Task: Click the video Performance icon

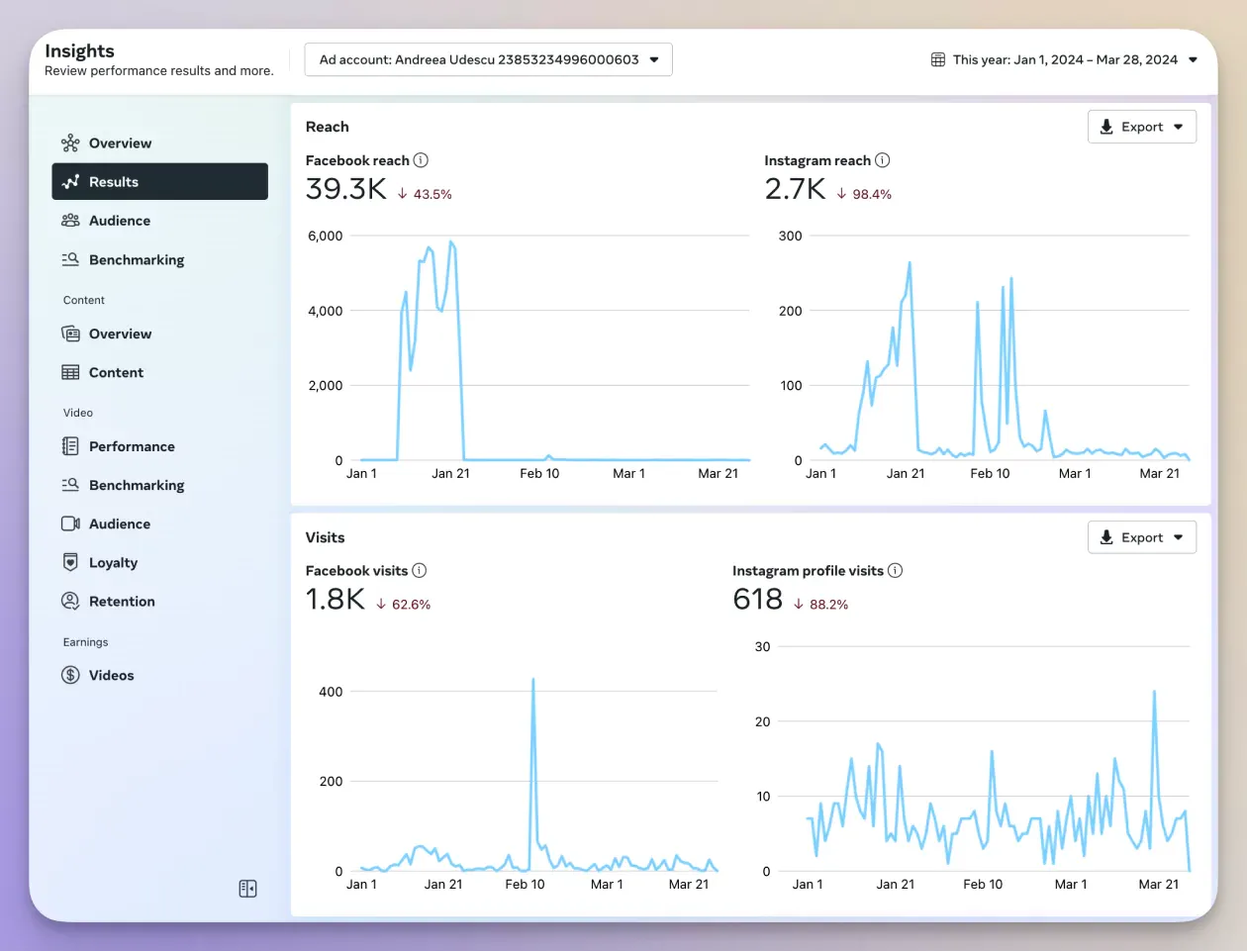Action: tap(70, 446)
